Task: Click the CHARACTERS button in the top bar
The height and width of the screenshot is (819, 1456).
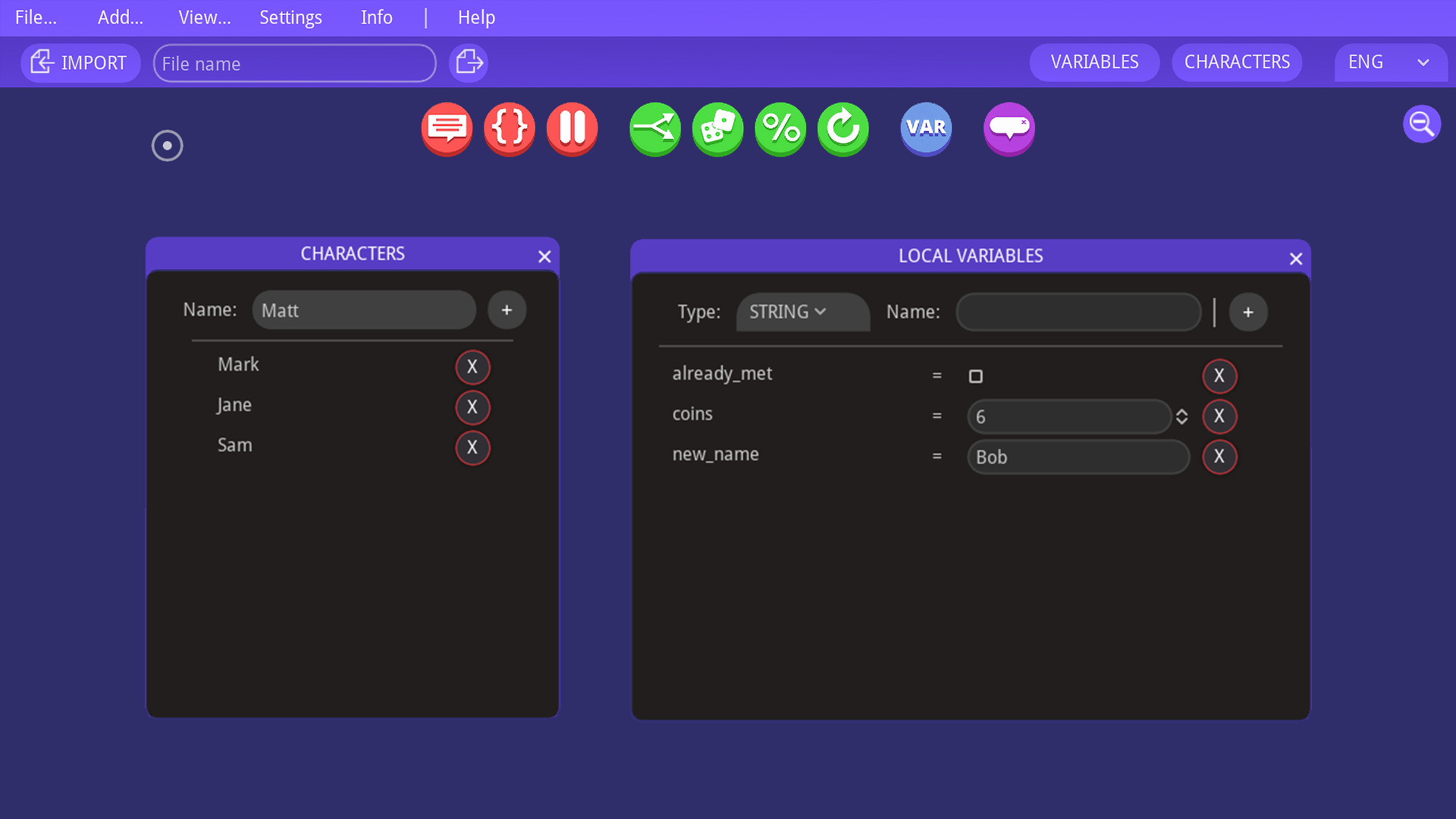Action: 1237,62
